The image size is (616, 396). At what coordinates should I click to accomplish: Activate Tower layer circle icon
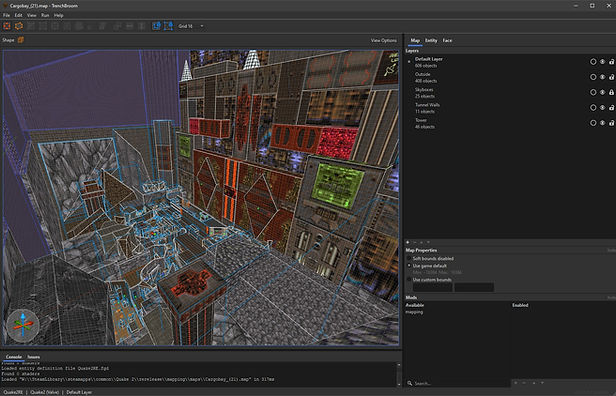[x=593, y=123]
